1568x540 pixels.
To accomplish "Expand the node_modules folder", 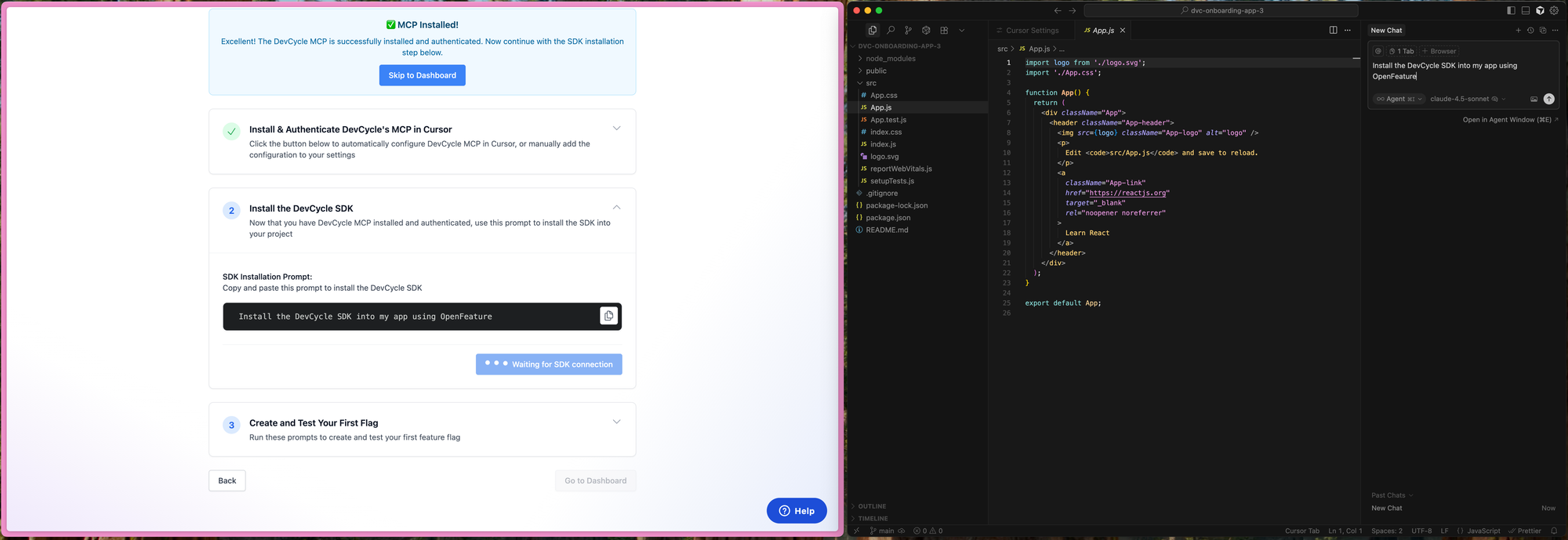I will (x=890, y=59).
